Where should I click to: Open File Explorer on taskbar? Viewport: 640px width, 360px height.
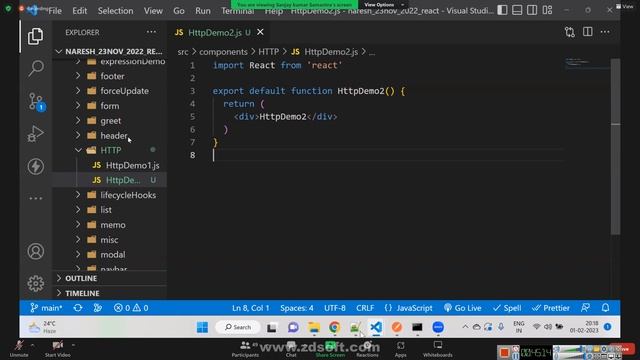(314, 327)
